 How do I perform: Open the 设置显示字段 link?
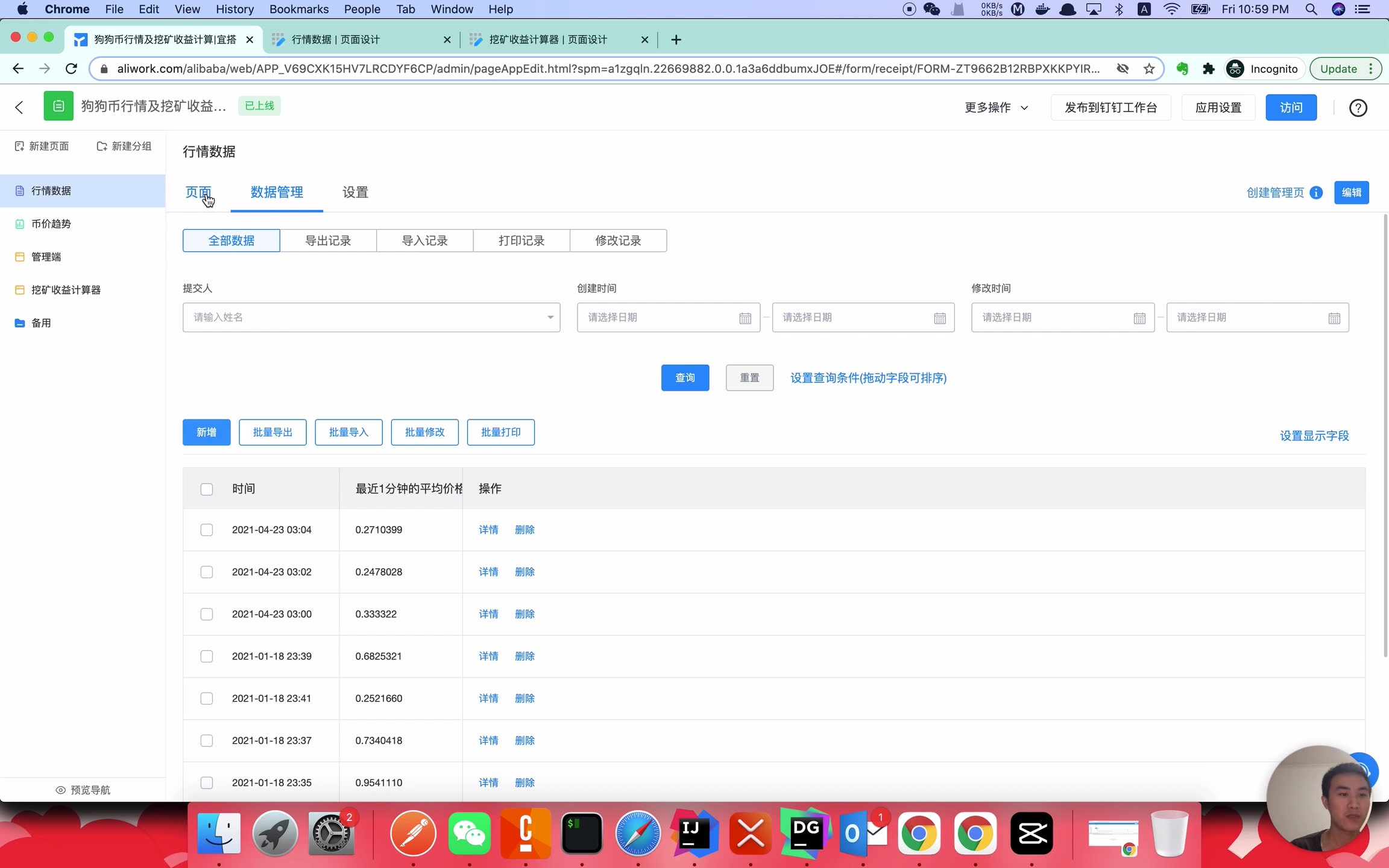tap(1314, 436)
